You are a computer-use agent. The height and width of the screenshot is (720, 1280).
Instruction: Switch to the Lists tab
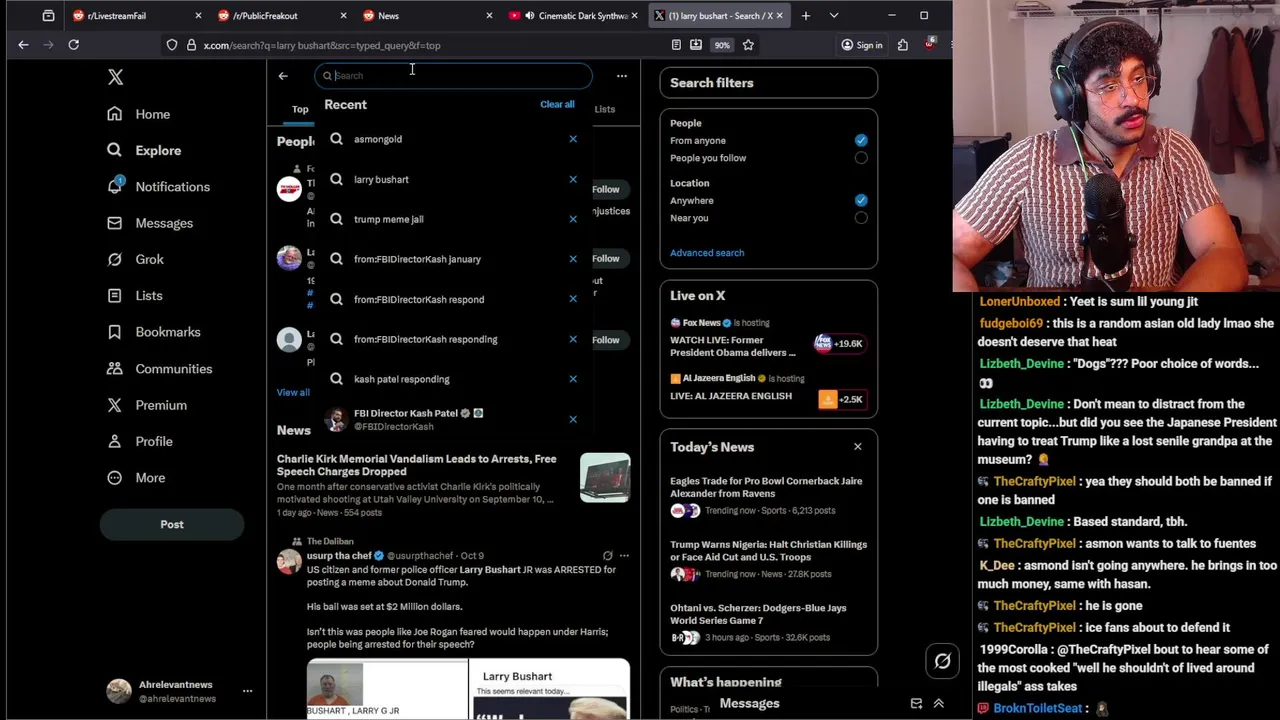coord(605,109)
